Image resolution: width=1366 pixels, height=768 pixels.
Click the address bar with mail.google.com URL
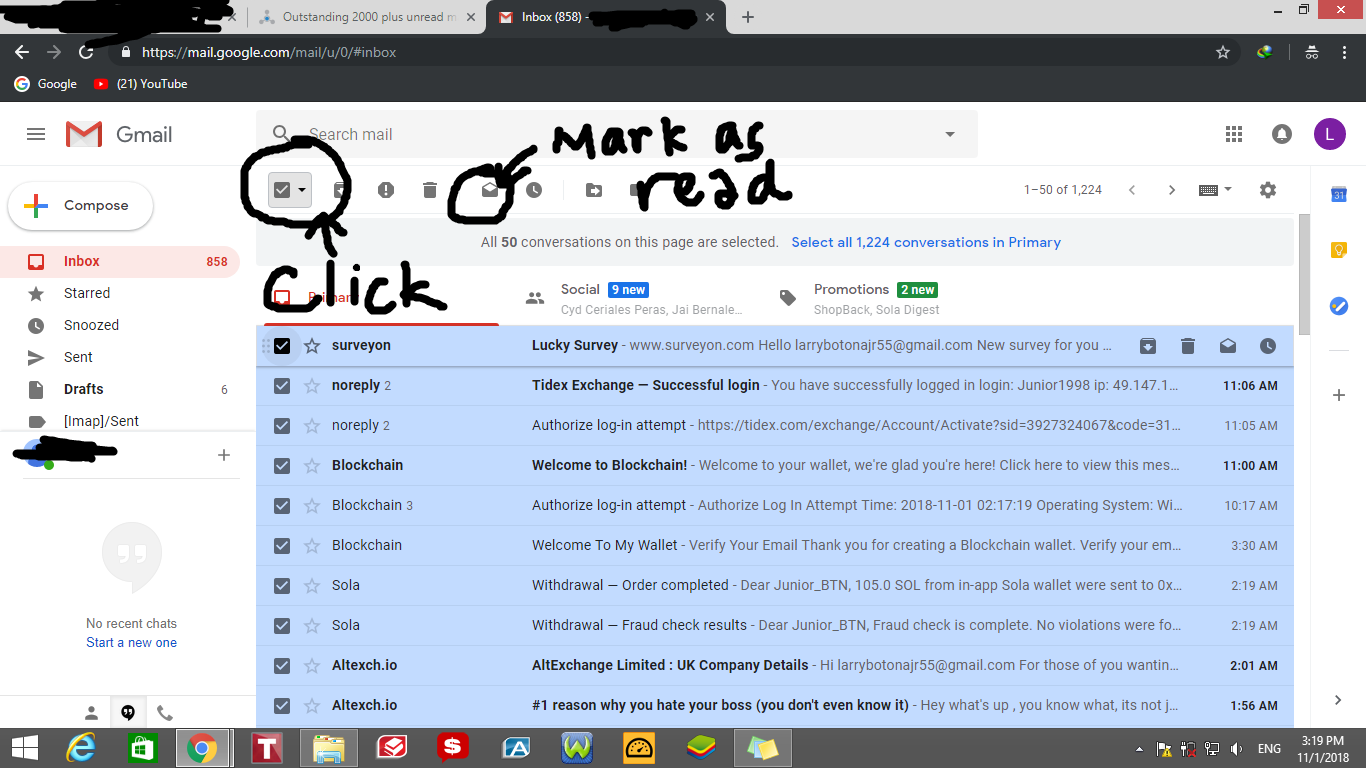[660, 52]
